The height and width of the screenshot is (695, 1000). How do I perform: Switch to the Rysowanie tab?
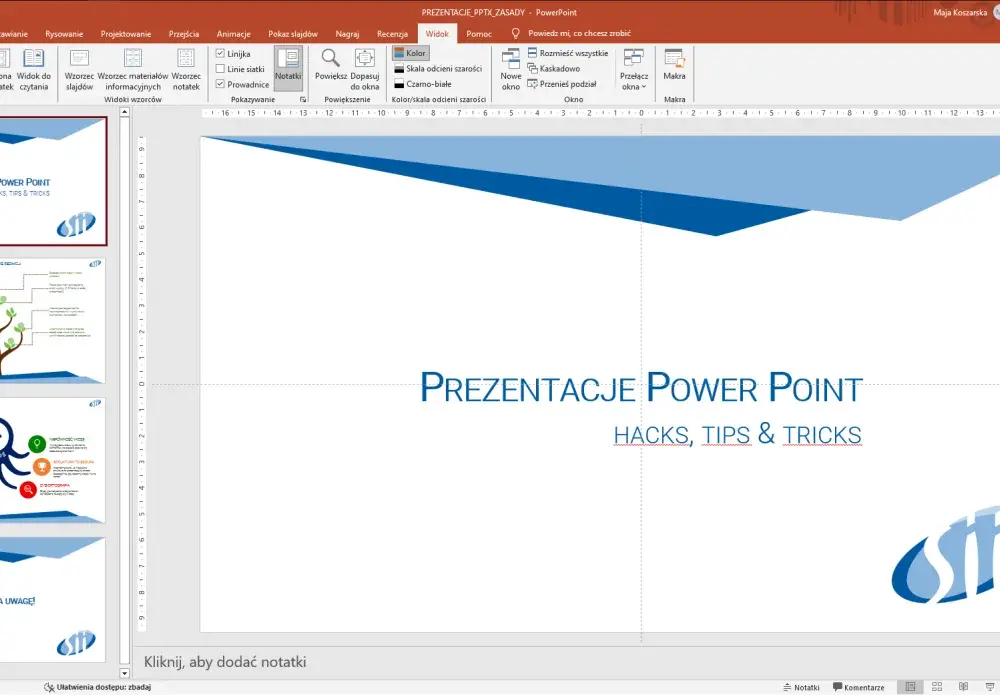coord(64,34)
